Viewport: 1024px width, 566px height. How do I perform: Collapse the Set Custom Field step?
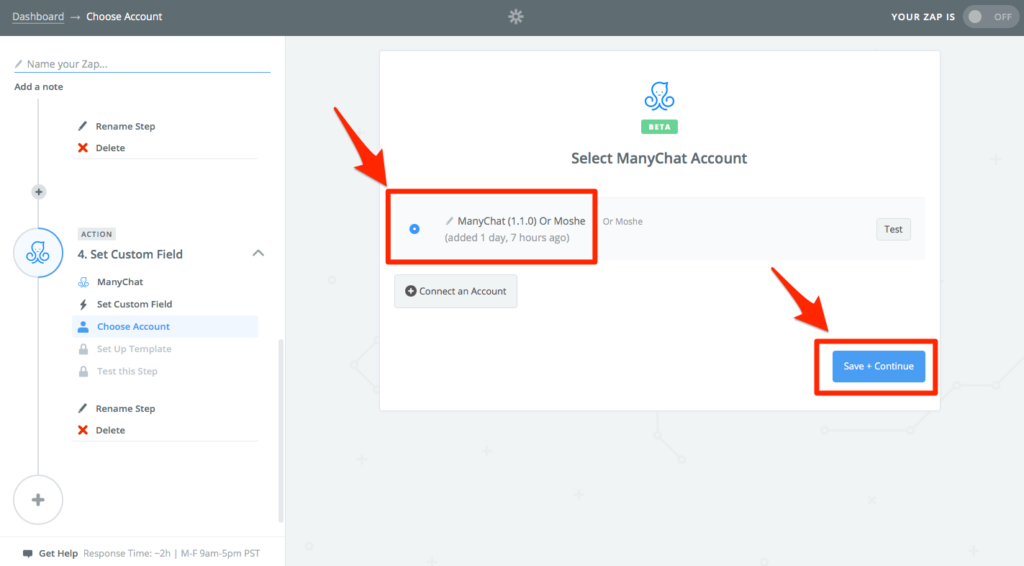259,253
